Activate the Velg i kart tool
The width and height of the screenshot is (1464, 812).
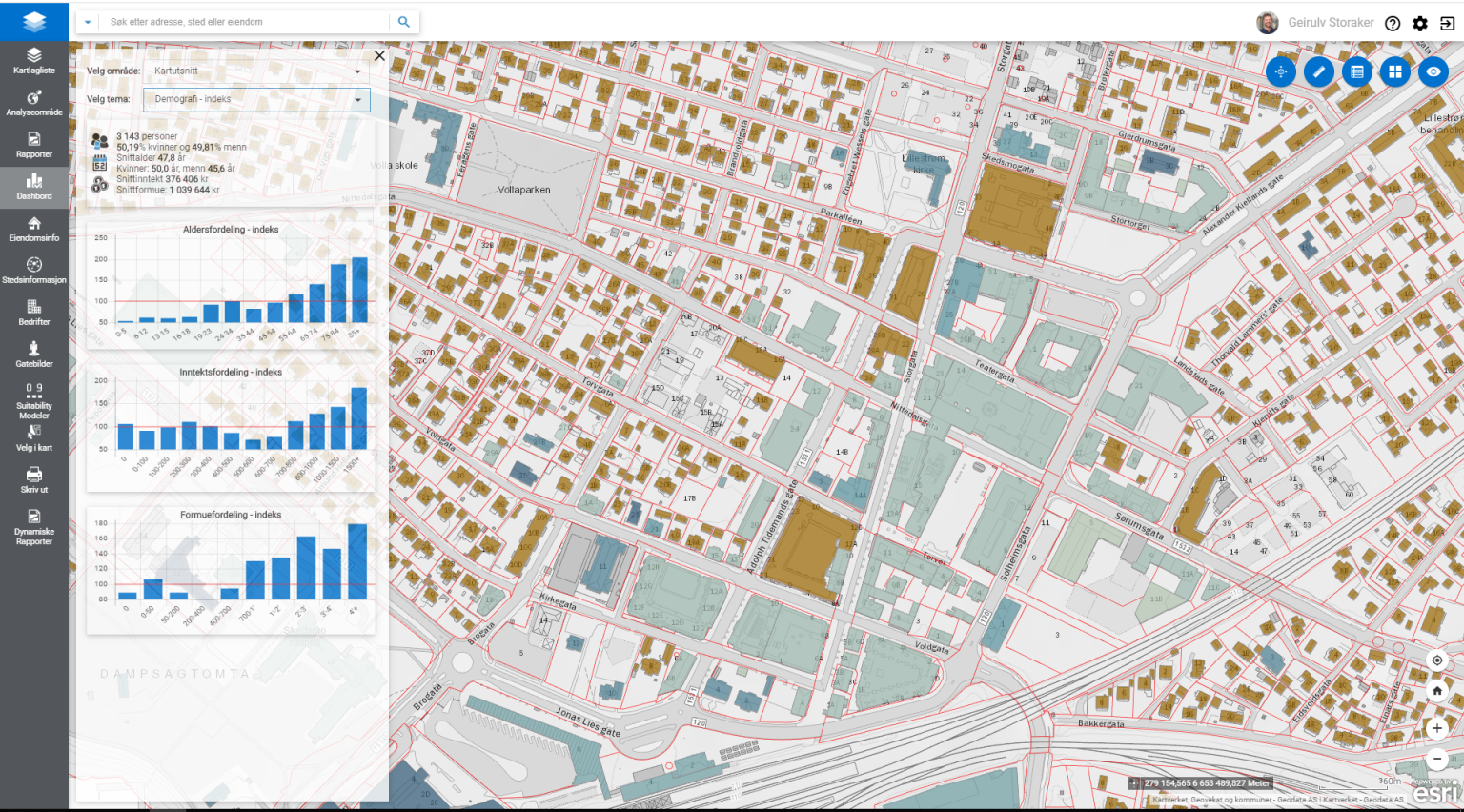coord(34,438)
